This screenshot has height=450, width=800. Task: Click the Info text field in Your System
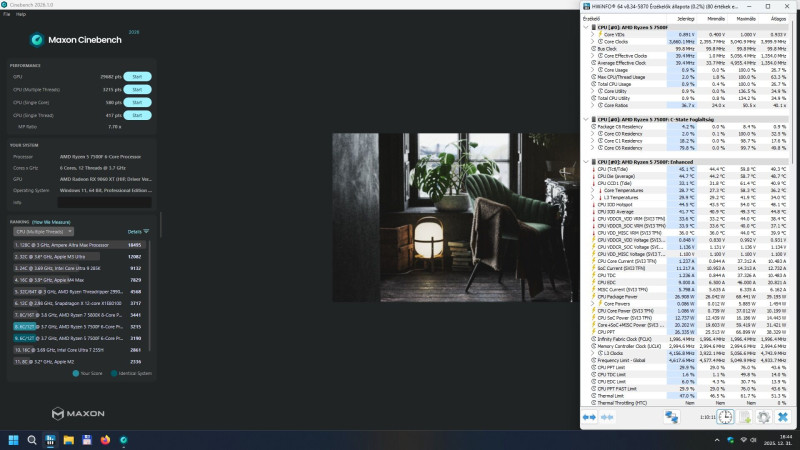click(x=104, y=203)
